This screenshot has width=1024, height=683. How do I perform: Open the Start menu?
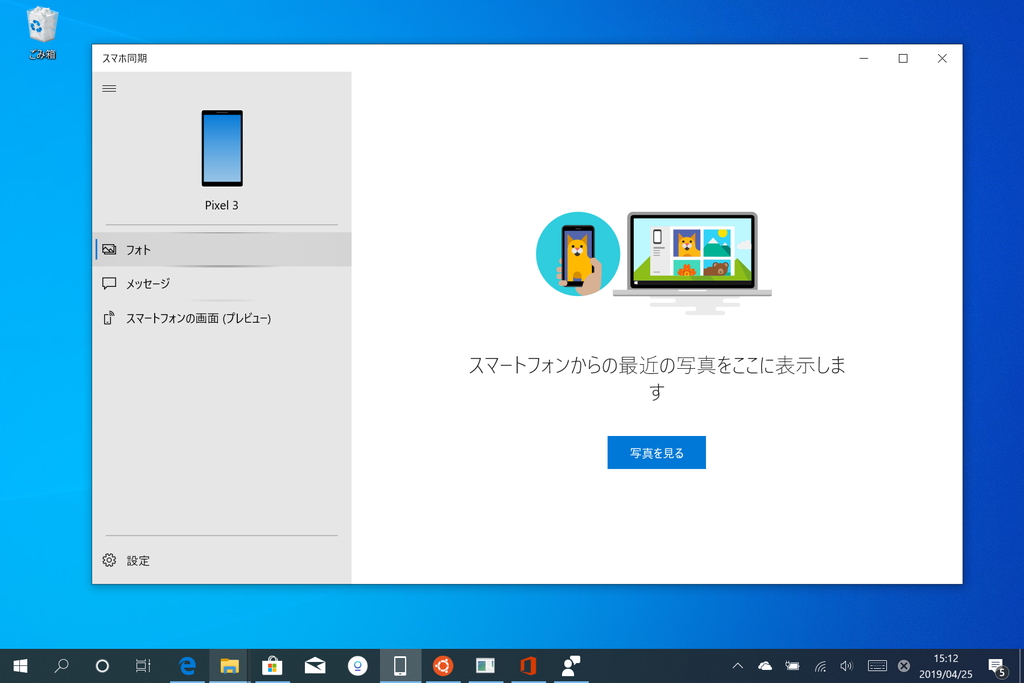click(x=20, y=665)
